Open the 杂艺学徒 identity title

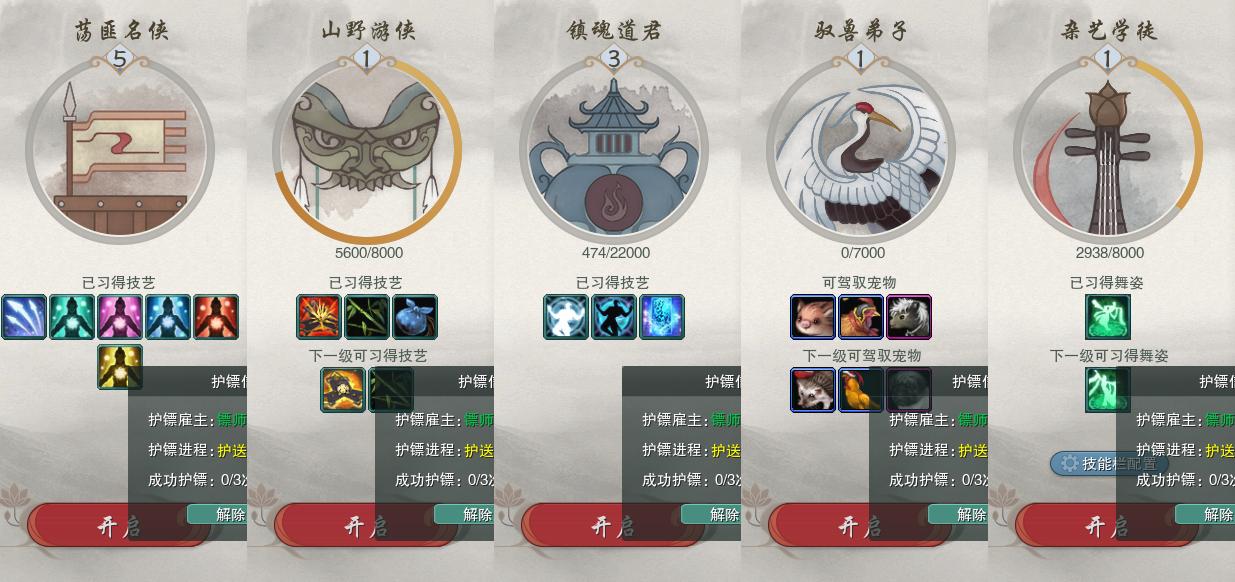1108,30
